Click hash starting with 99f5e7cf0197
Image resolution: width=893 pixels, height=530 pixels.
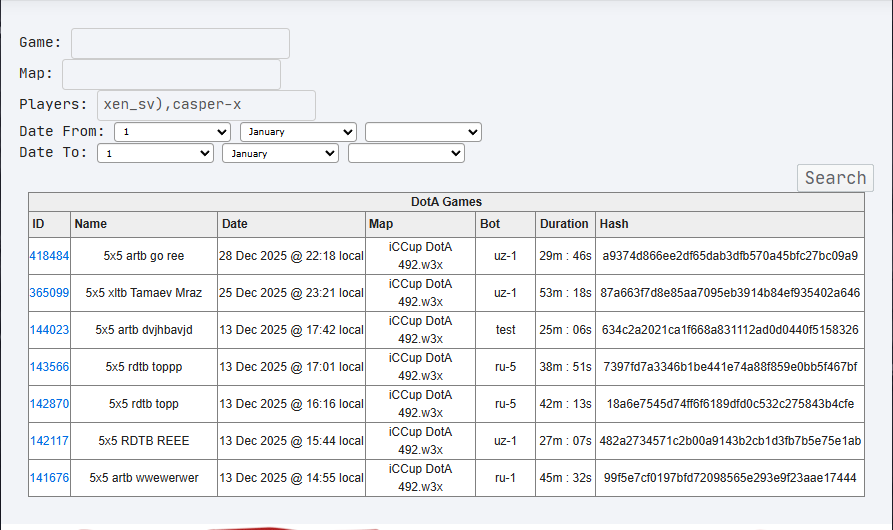point(730,478)
